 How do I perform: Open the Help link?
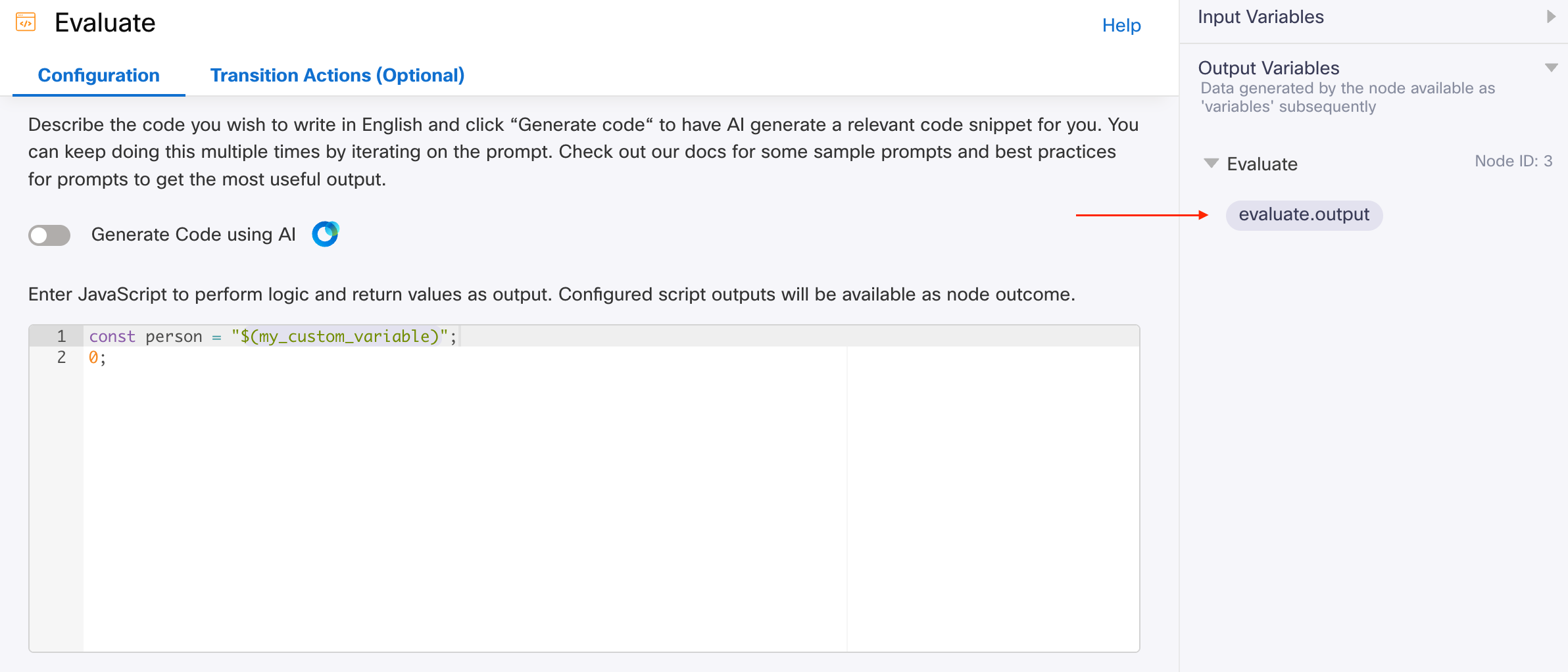1121,26
